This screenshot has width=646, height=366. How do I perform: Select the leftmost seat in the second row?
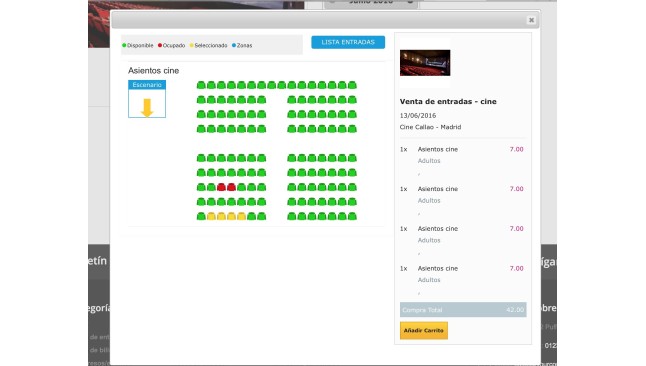201,100
